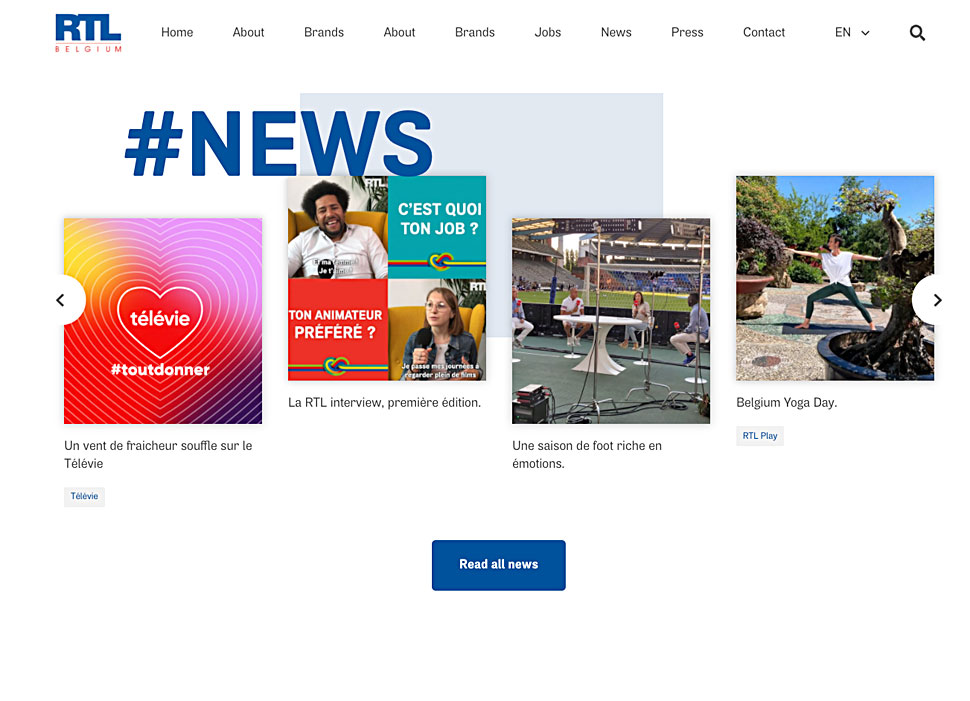Open the "C'est quoi ton job" interview image
The height and width of the screenshot is (701, 970).
pyautogui.click(x=387, y=278)
